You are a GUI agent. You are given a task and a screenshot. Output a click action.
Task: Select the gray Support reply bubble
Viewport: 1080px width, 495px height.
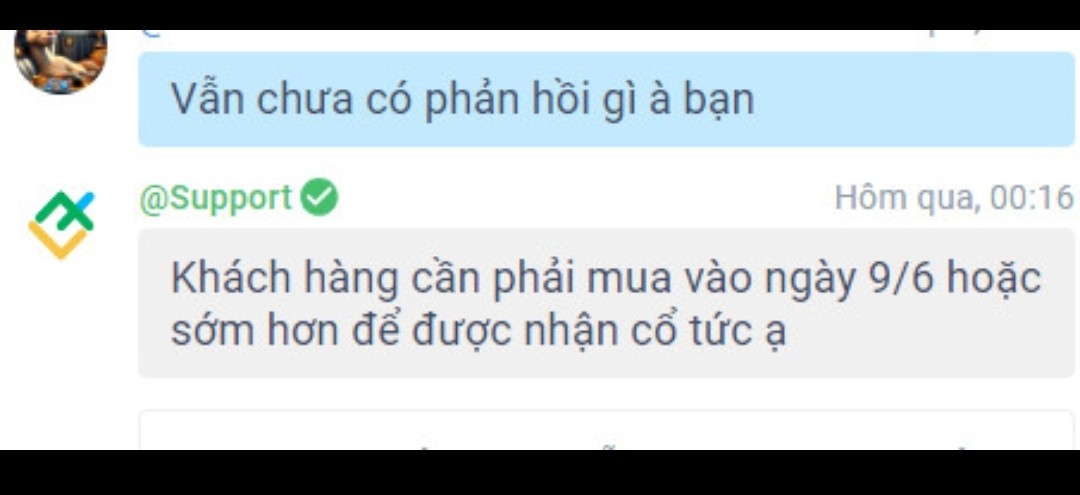606,303
